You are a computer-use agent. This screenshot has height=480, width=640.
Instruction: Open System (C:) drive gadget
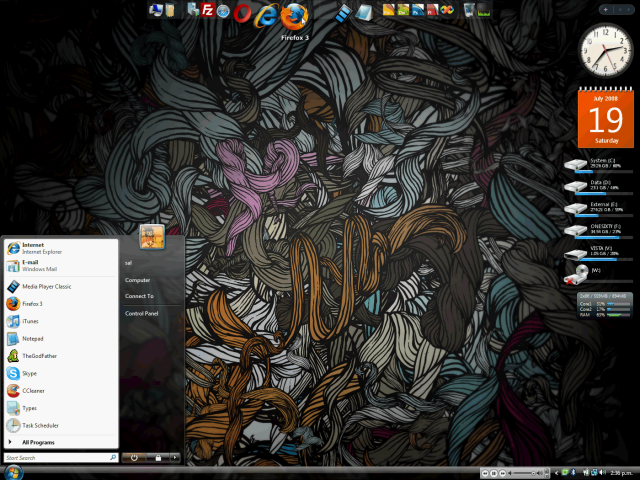click(598, 164)
